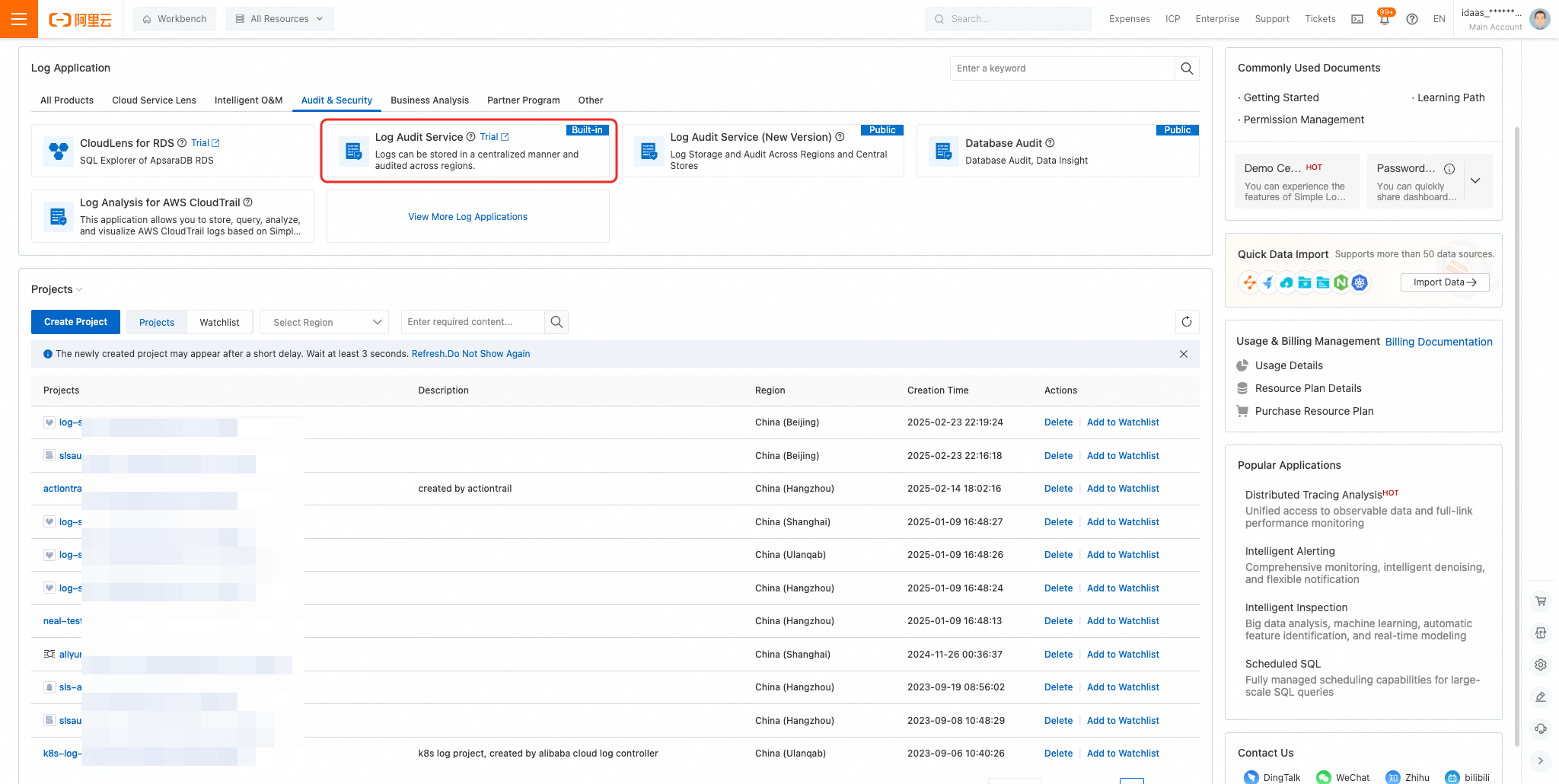Screen dimensions: 1559x784
Task: Expand the demo cards chevron
Action: pos(1475,180)
